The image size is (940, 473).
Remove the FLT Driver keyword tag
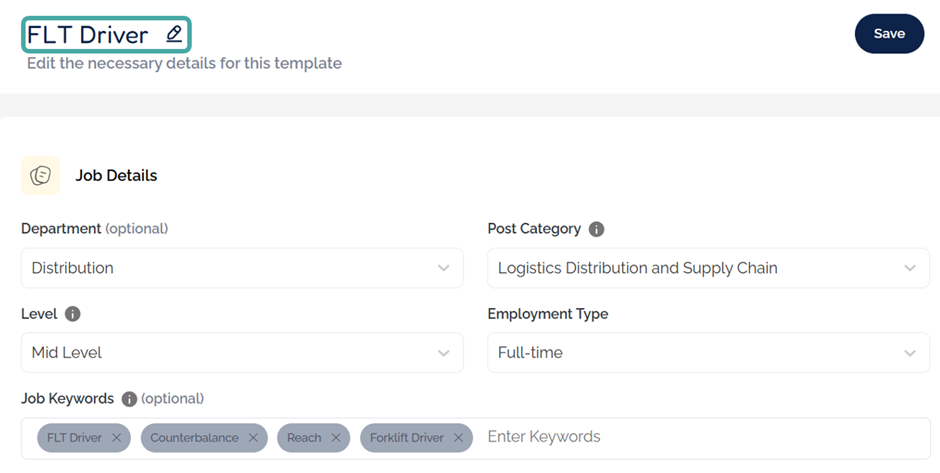[117, 438]
